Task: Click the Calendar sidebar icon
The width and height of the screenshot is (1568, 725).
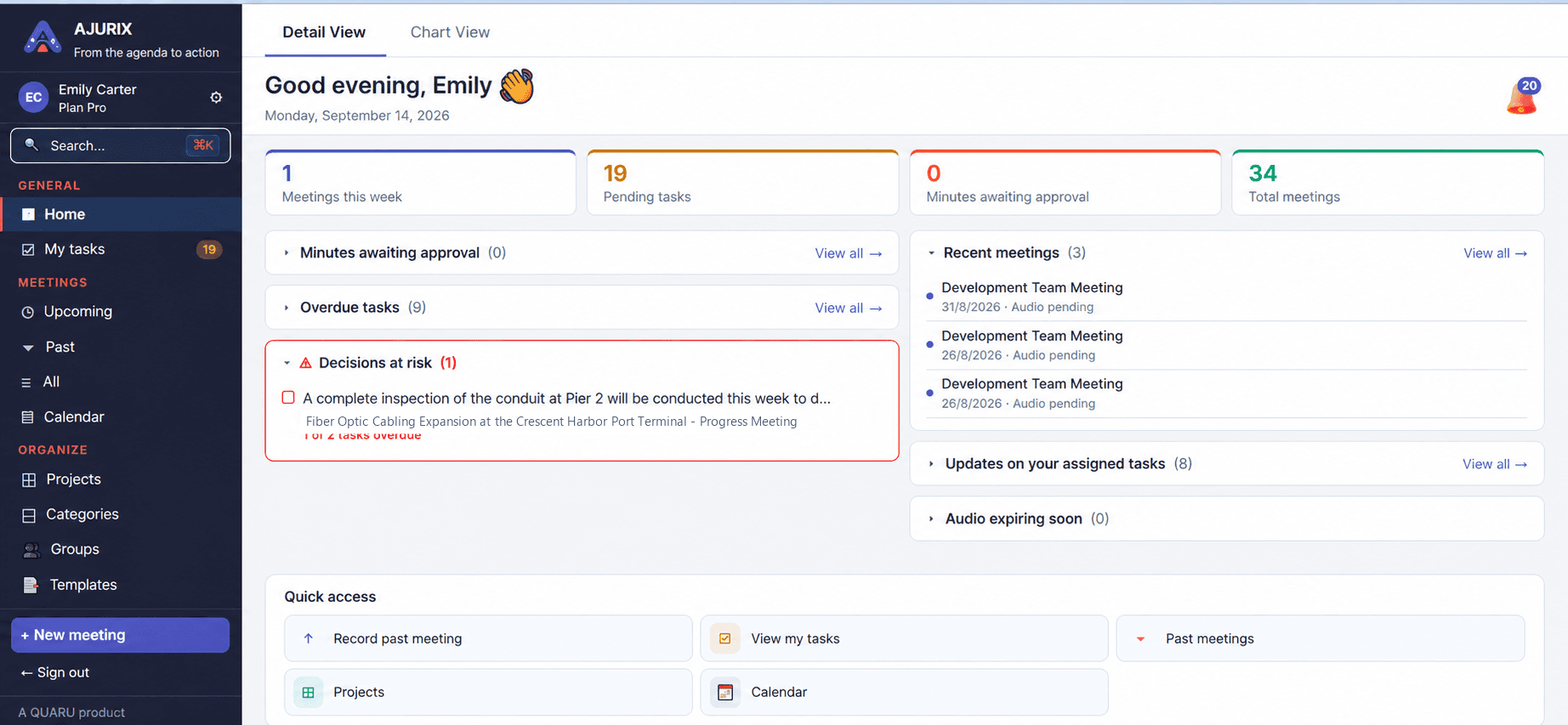Action: [27, 417]
